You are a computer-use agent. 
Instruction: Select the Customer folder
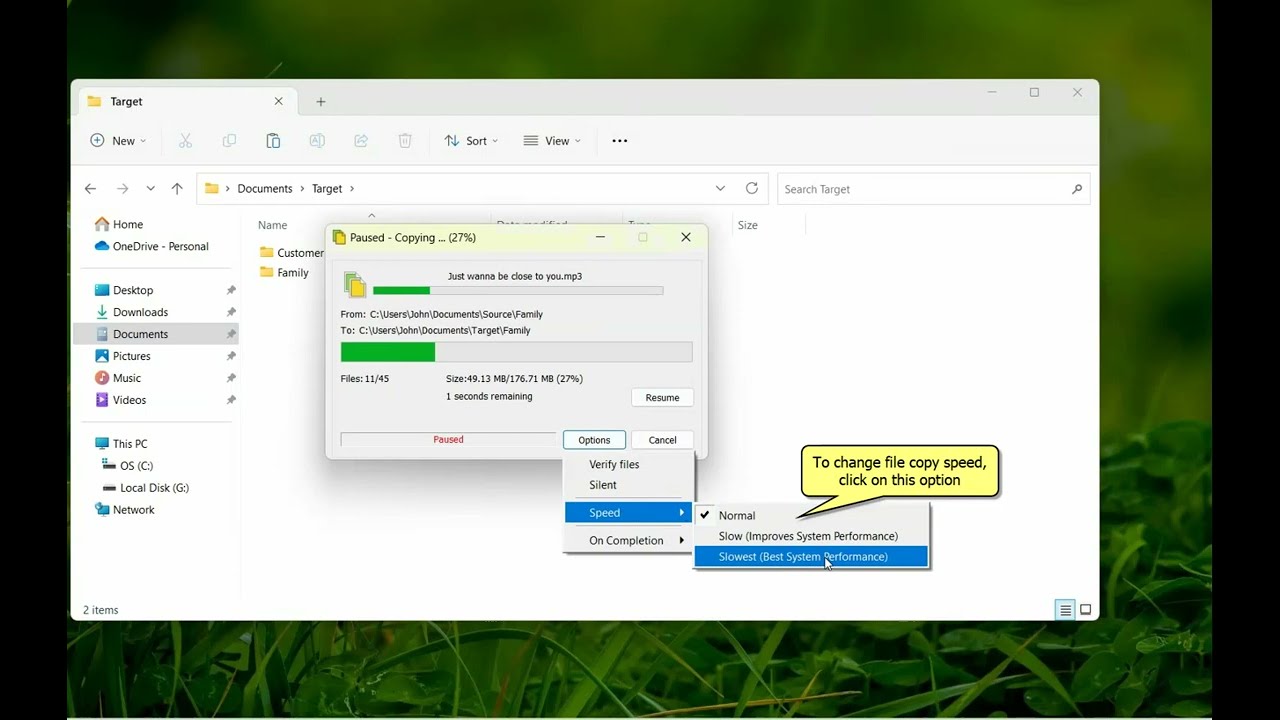pyautogui.click(x=291, y=253)
